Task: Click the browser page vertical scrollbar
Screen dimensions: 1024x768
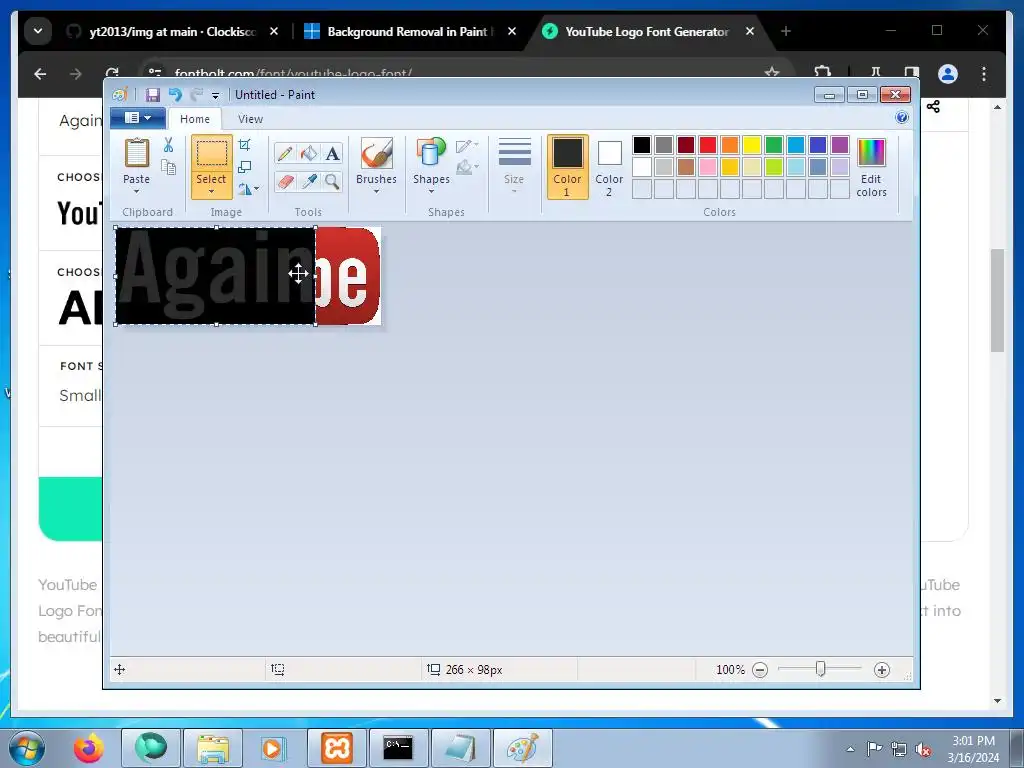Action: 997,300
